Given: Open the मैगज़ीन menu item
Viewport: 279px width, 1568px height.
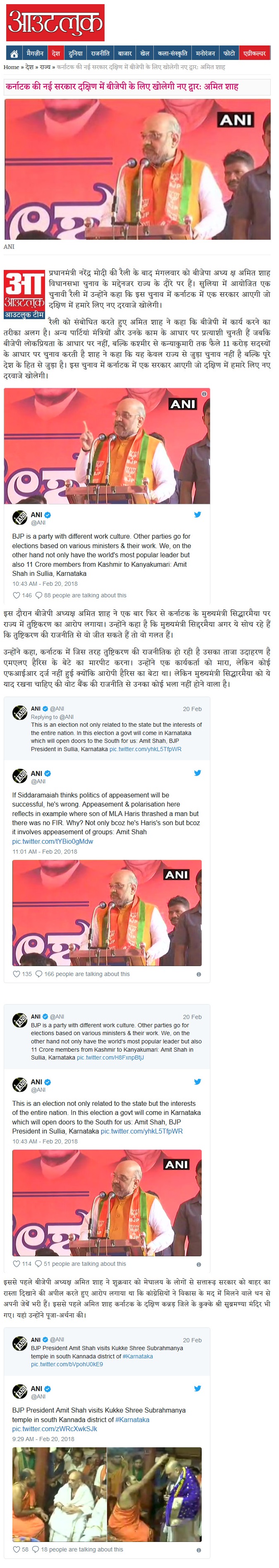Looking at the screenshot, I should pyautogui.click(x=35, y=54).
